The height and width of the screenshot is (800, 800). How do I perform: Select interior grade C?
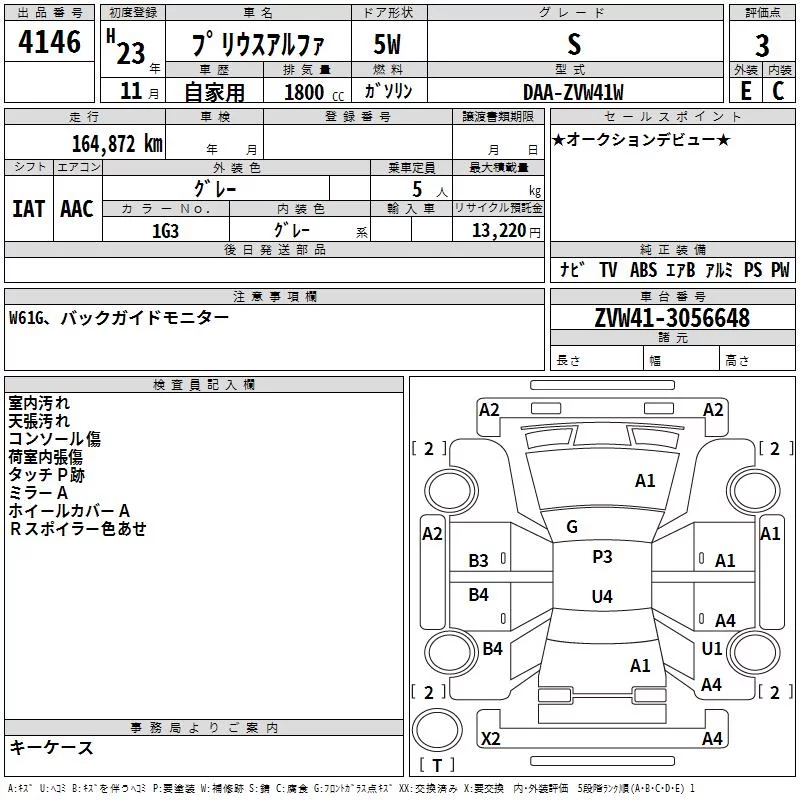click(x=778, y=90)
